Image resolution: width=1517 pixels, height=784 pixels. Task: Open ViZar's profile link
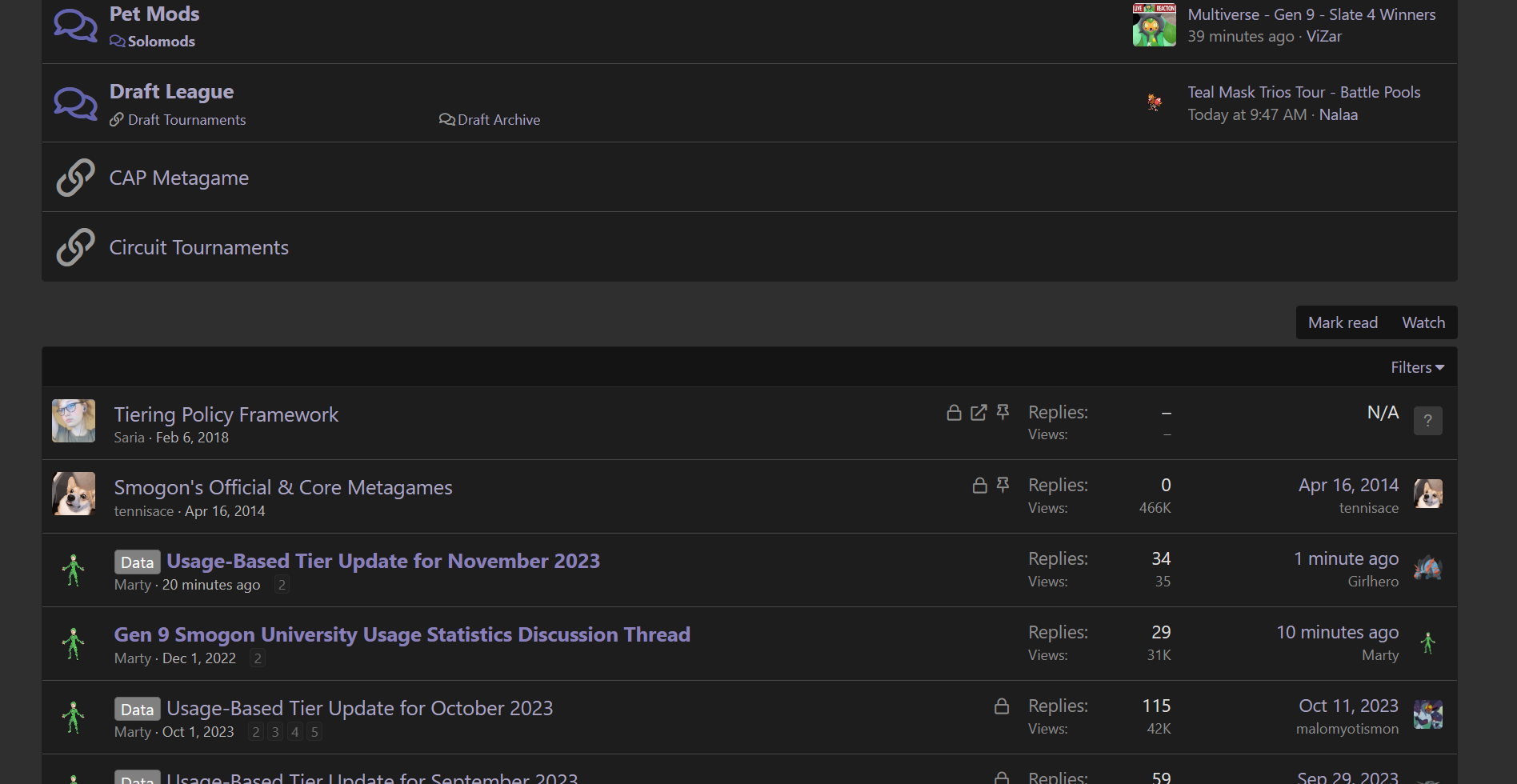click(1323, 36)
